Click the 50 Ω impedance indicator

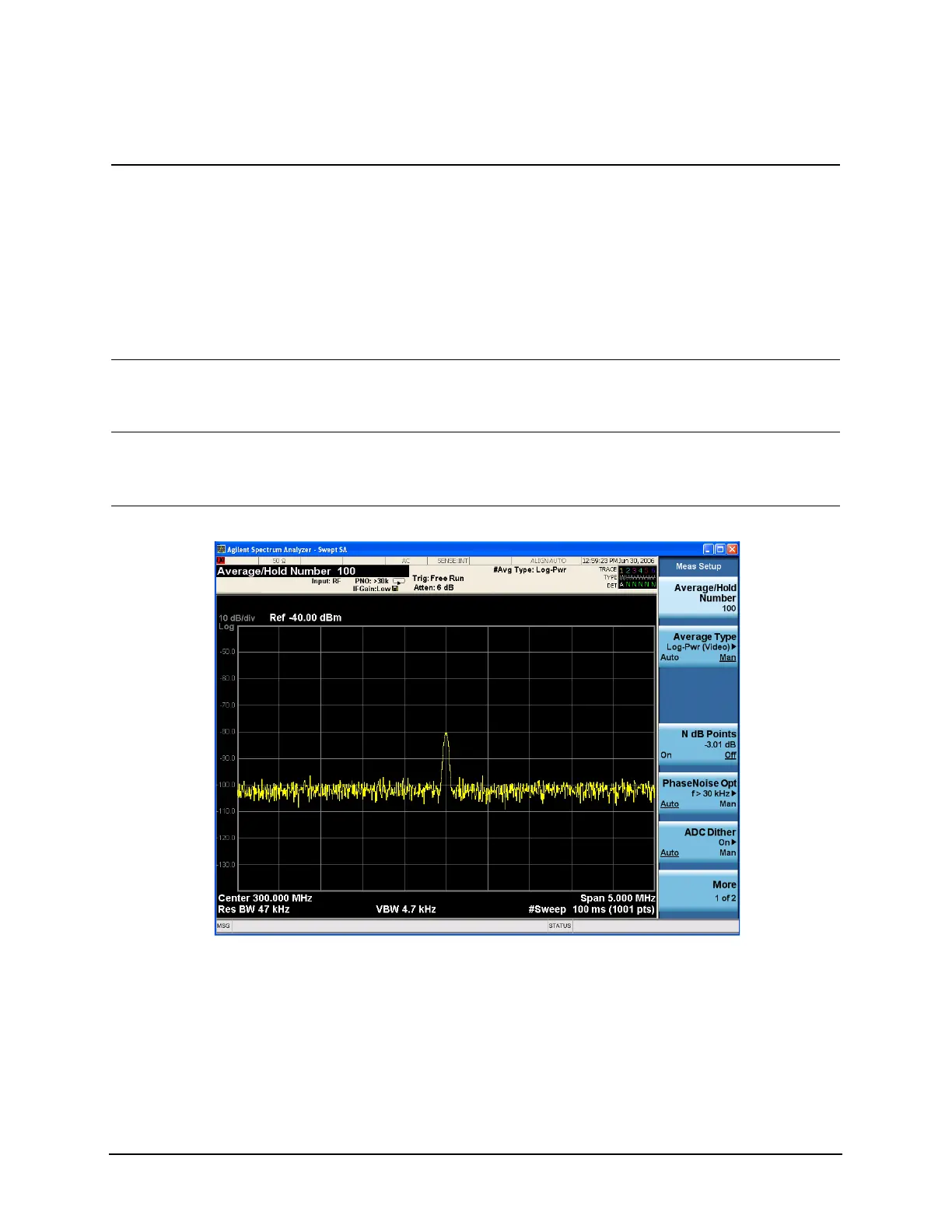[278, 561]
